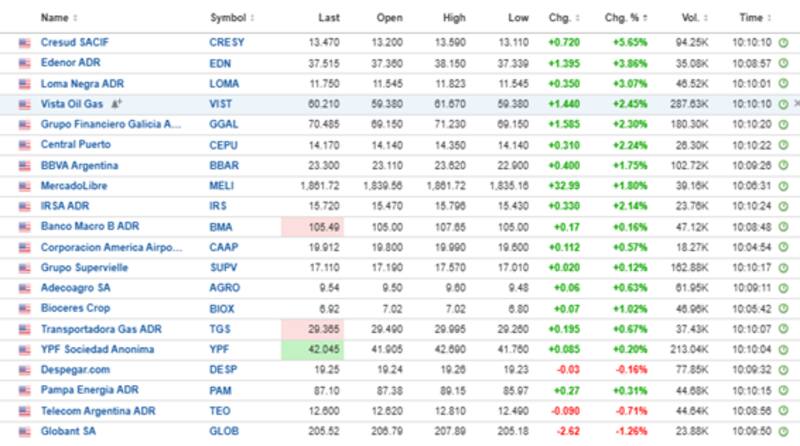Click the clock icon in Cresud SACIF row
800x446 pixels.
782,43
